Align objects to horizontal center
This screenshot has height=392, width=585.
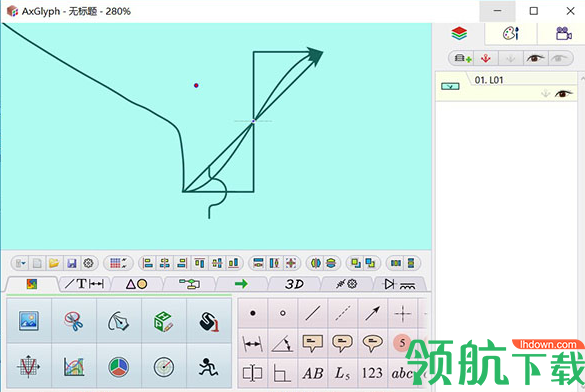tap(165, 263)
